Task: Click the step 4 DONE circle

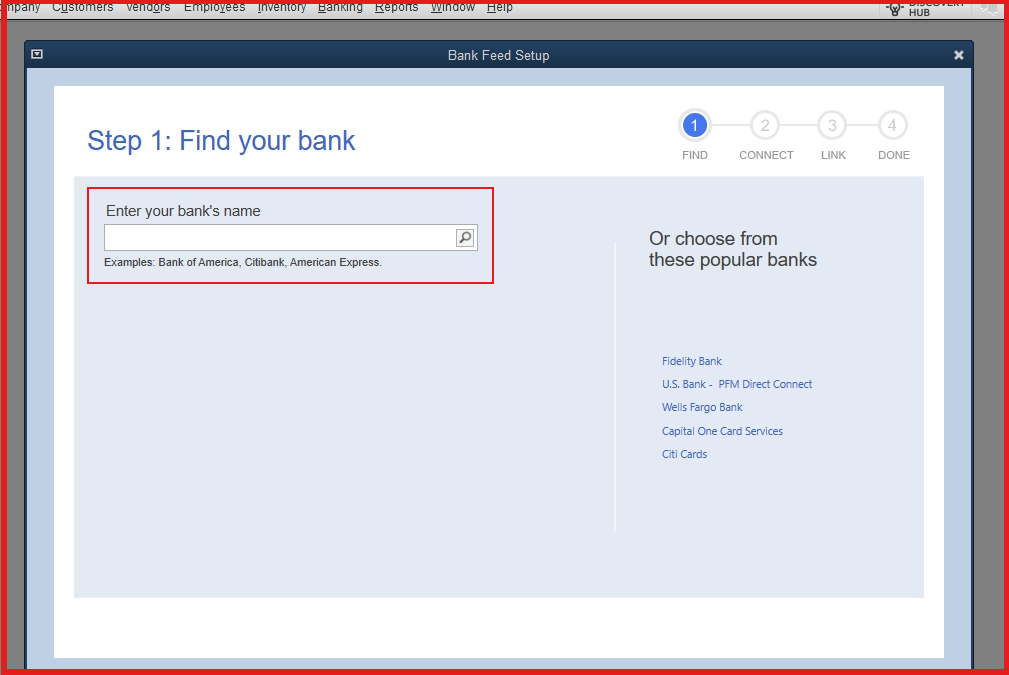Action: pyautogui.click(x=892, y=126)
